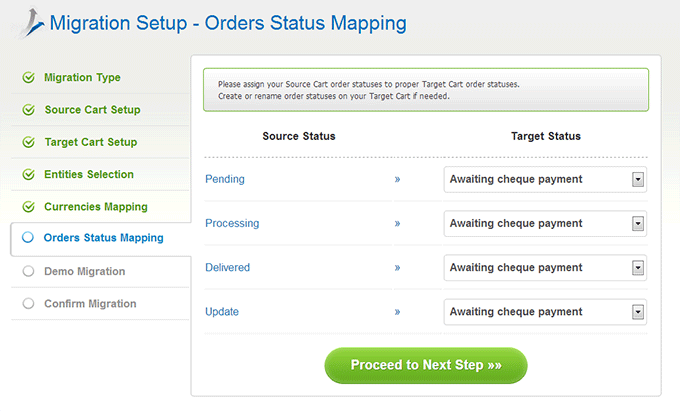
Task: Open target status dropdown for Update
Action: (x=545, y=312)
